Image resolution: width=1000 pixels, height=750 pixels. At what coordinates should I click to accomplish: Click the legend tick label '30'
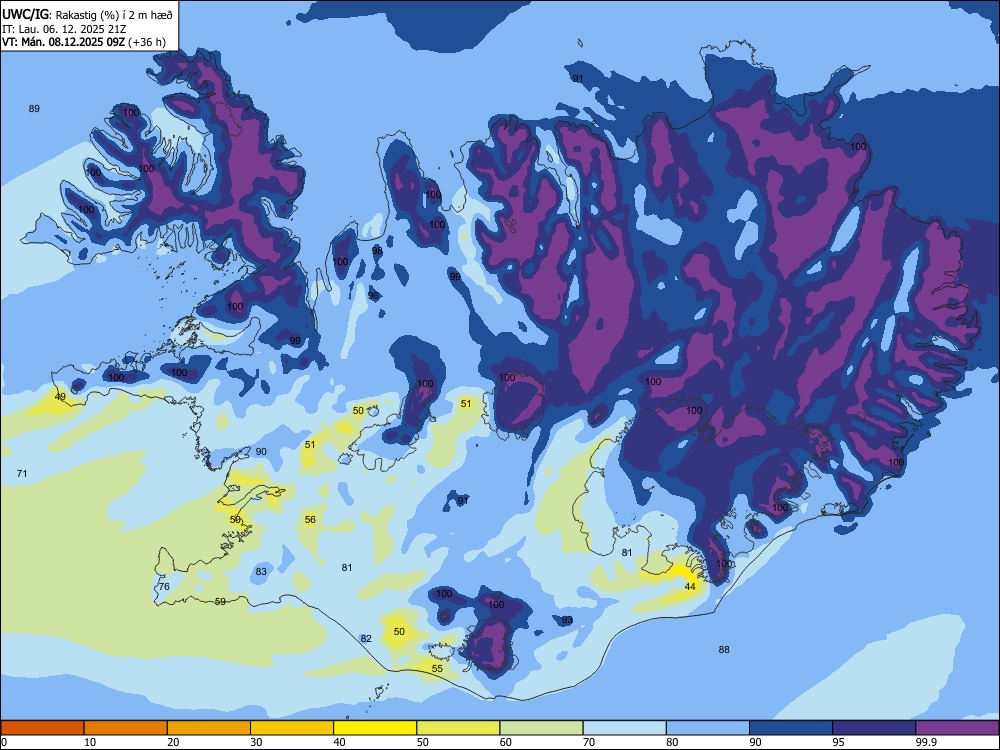[256, 742]
